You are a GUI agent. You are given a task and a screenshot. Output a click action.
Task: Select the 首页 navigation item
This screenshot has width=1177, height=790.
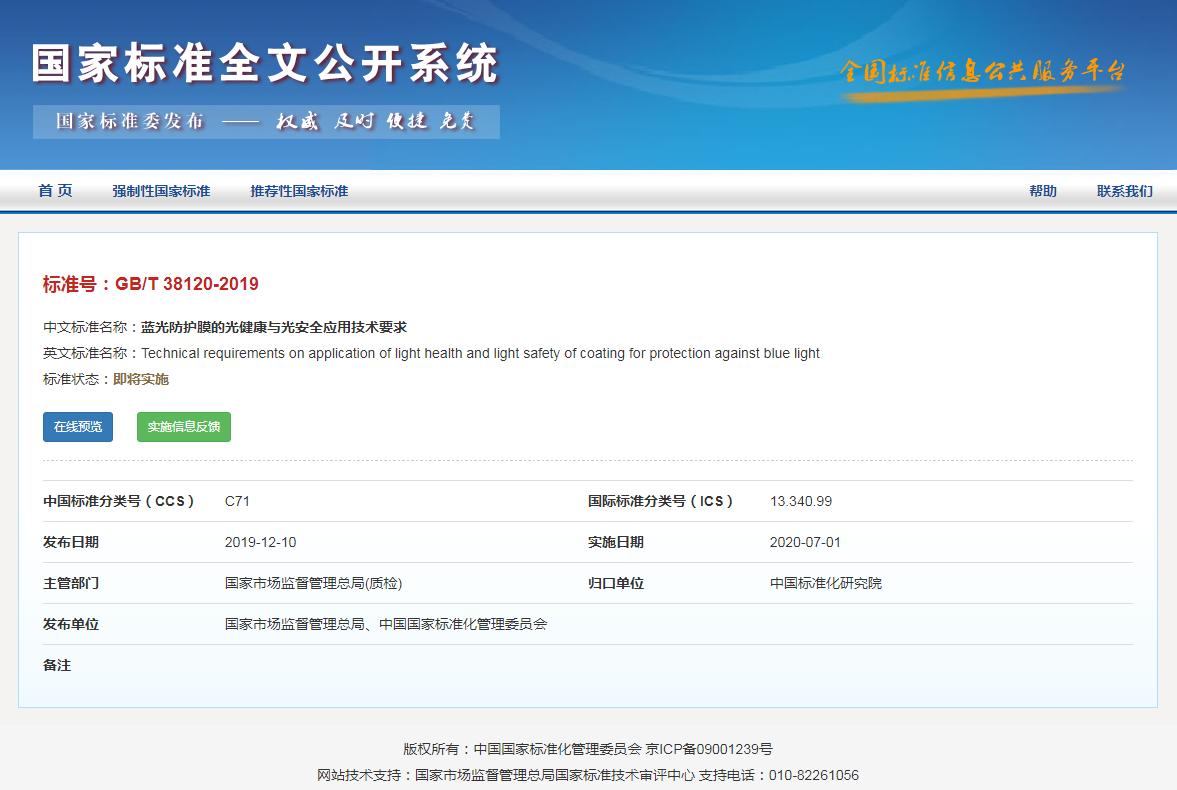[56, 191]
